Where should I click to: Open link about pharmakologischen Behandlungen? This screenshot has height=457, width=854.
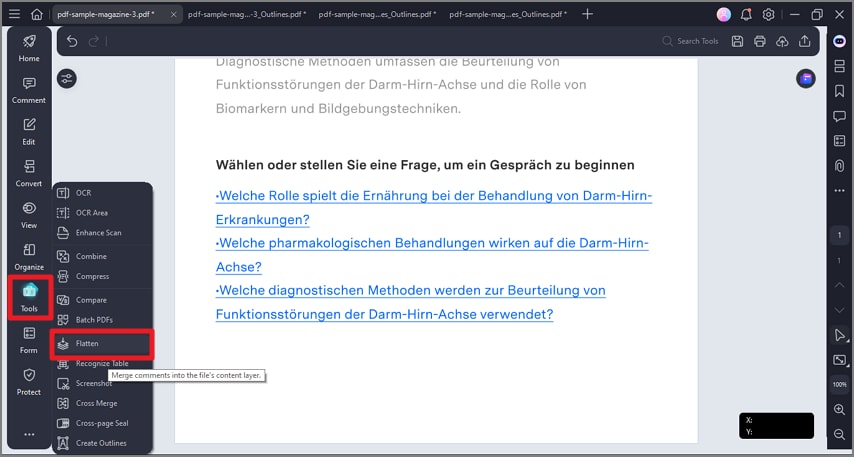(x=432, y=255)
